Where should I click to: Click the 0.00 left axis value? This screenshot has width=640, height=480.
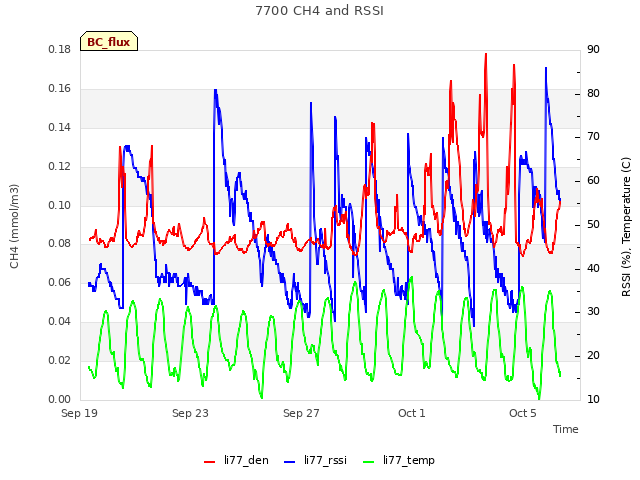point(60,399)
